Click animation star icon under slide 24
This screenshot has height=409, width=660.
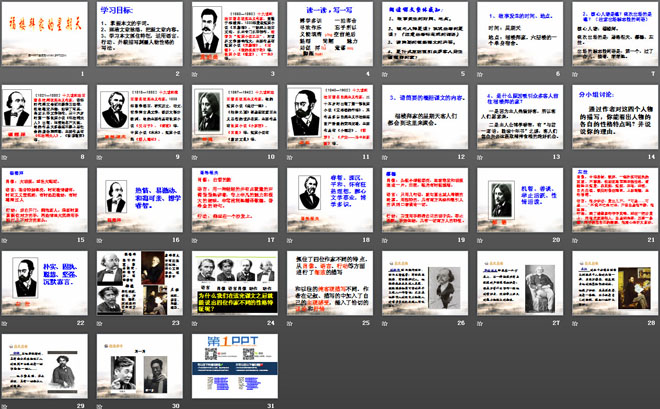point(194,324)
